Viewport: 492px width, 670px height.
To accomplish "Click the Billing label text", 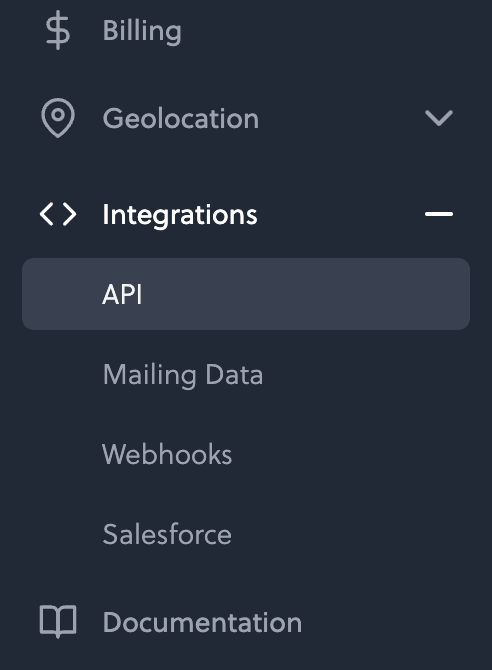I will (x=142, y=31).
